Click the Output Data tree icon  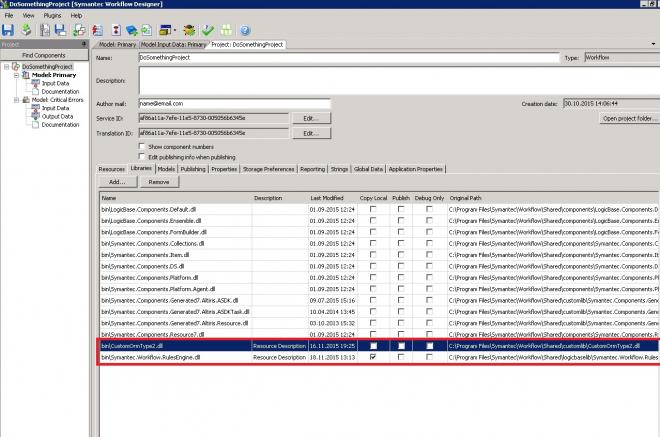pos(36,116)
